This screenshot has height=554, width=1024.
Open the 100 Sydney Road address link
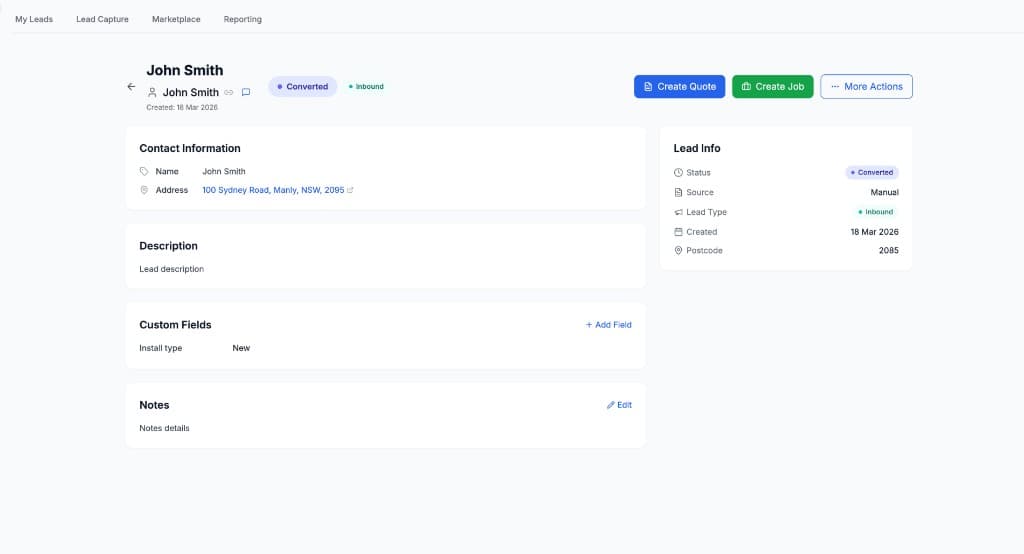pos(273,190)
